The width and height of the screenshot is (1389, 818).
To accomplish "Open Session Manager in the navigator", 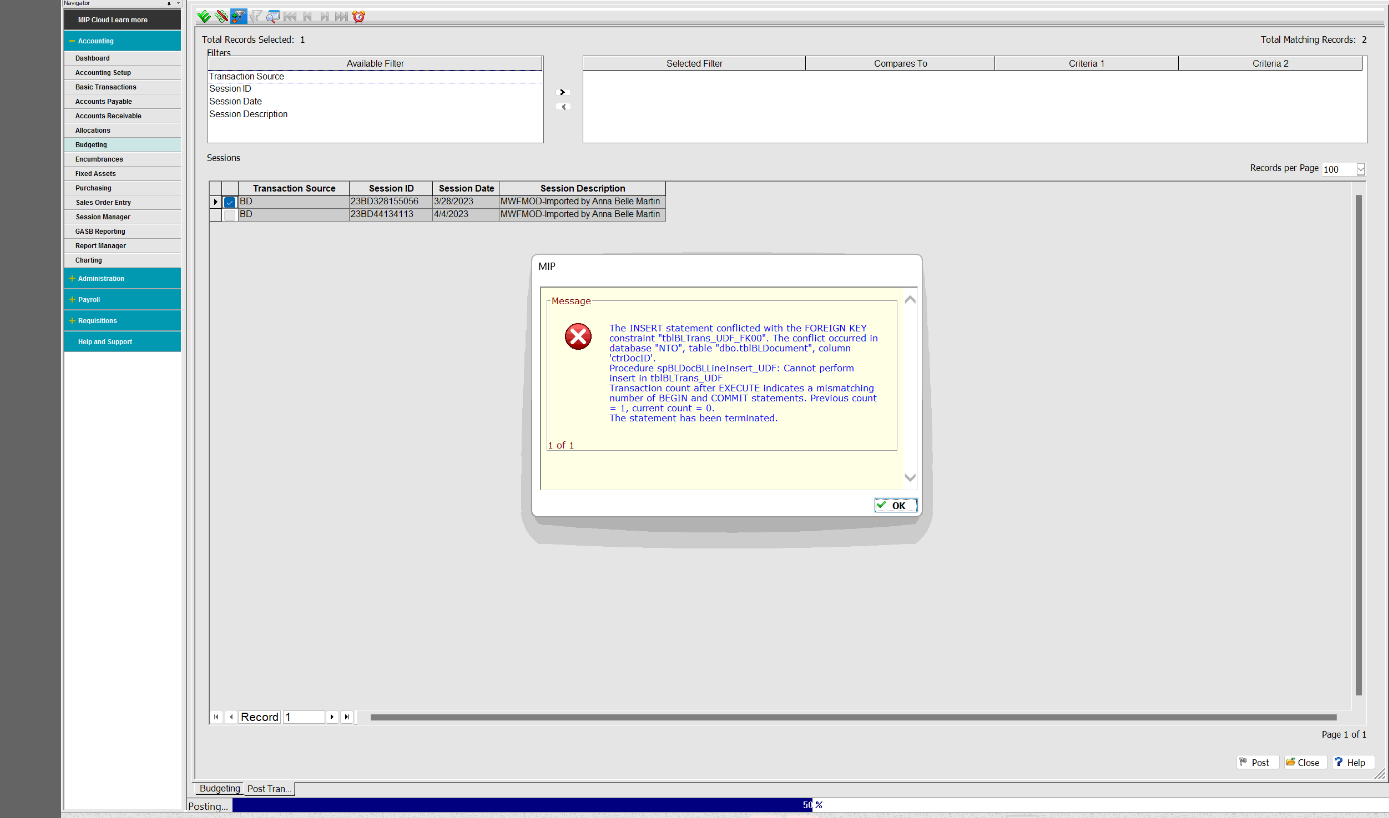I will click(102, 217).
